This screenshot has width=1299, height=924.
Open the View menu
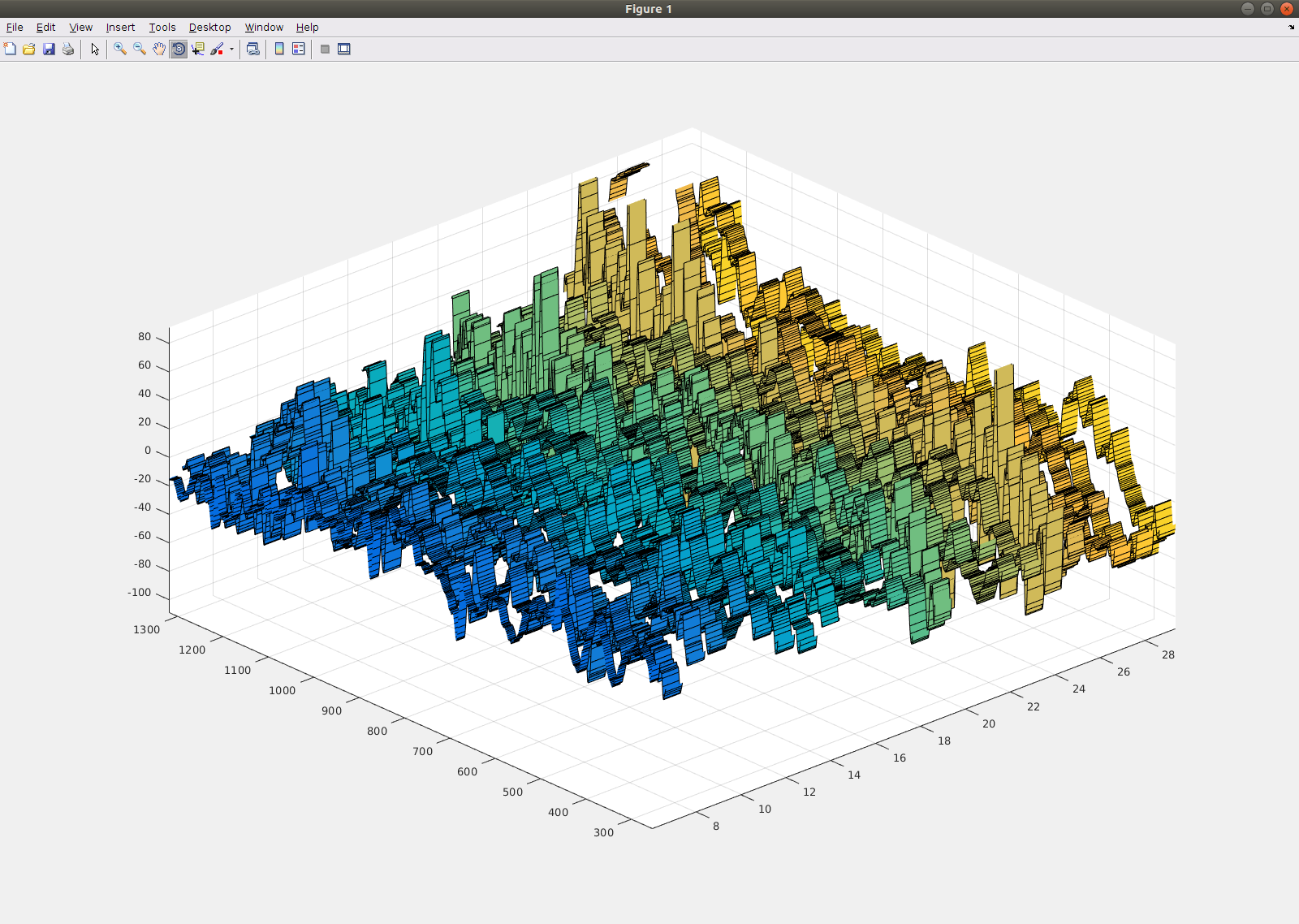[80, 27]
